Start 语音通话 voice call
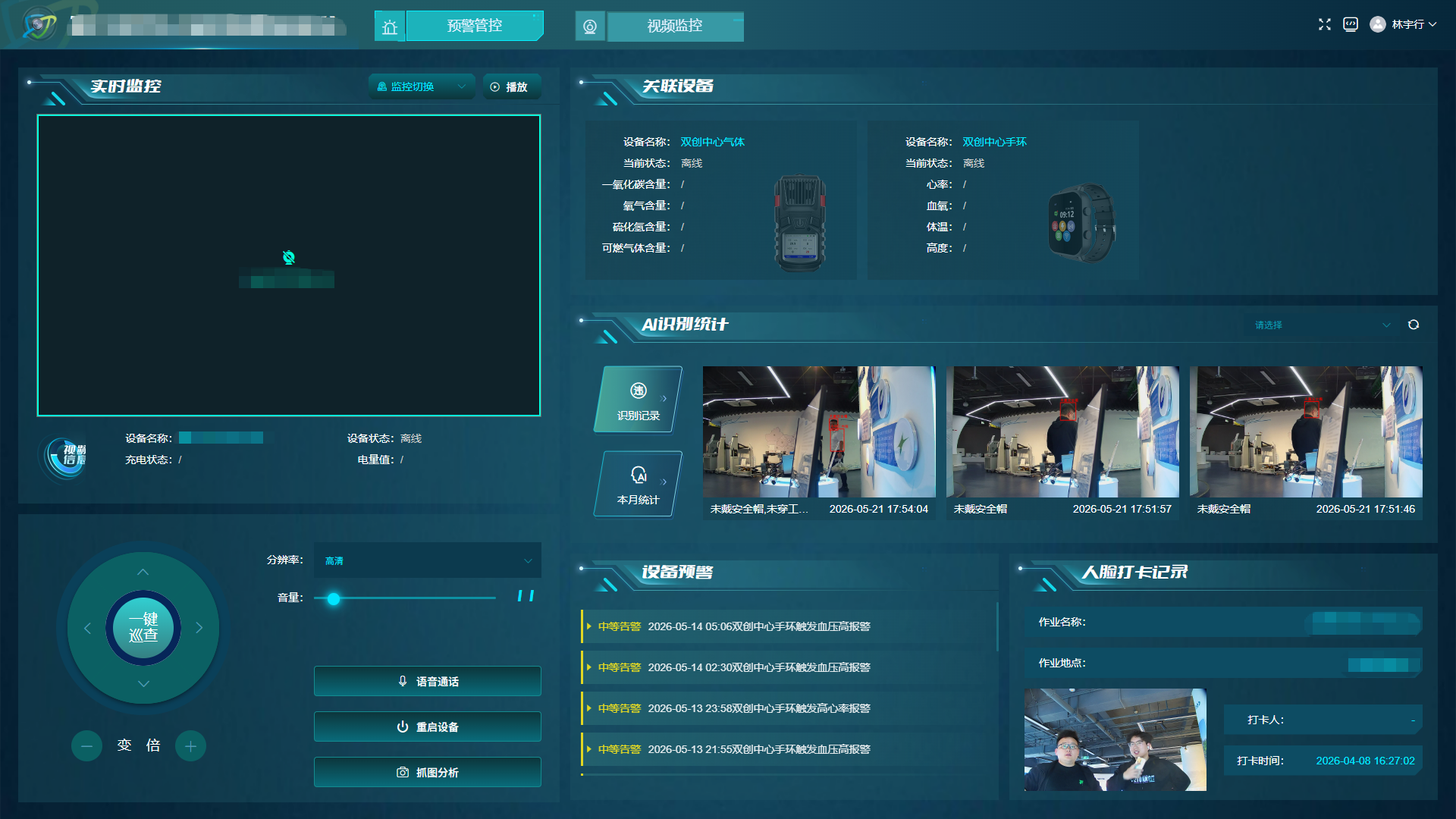Screen dimensions: 1456x819 428,681
